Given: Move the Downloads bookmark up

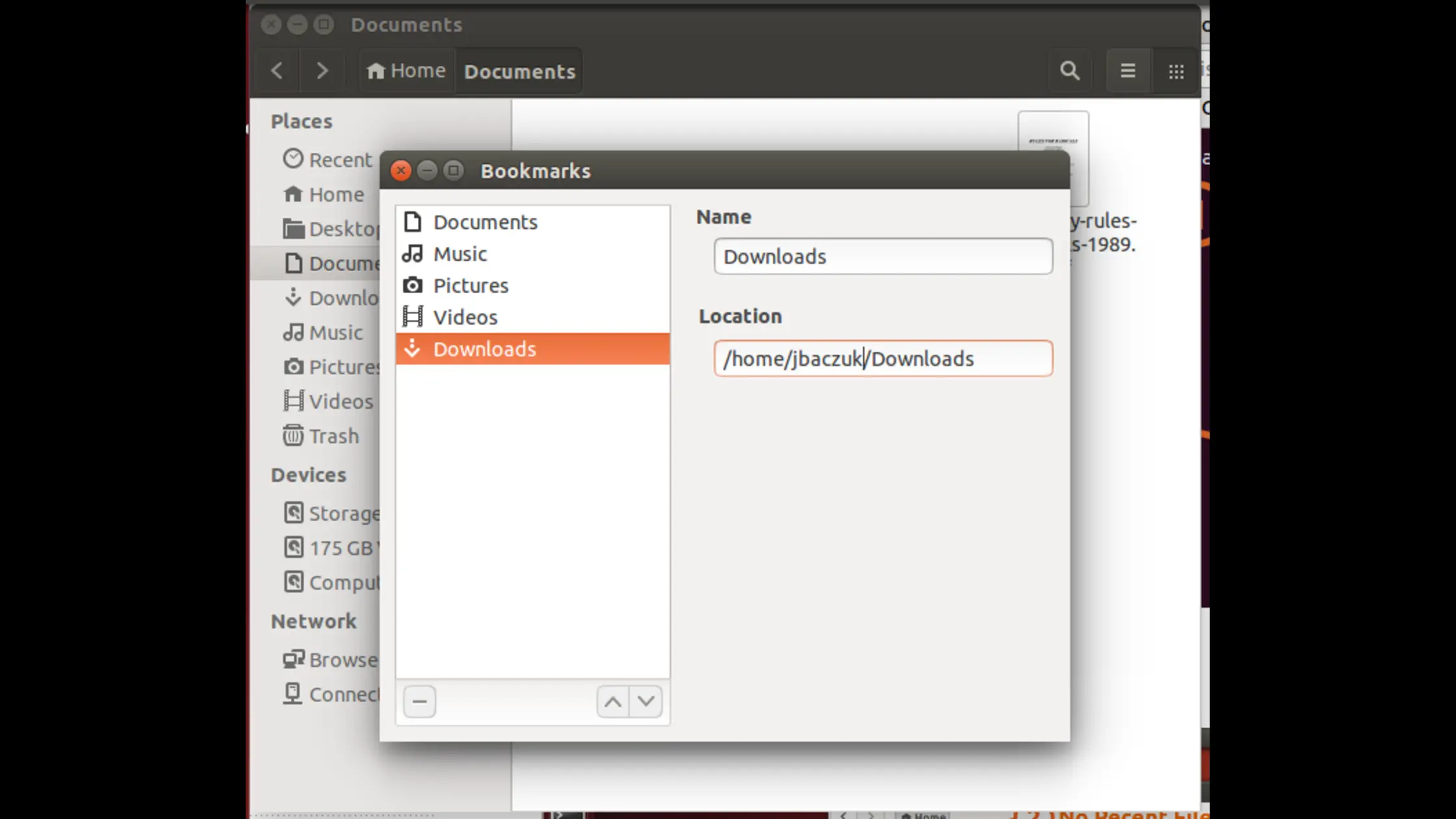Looking at the screenshot, I should click(x=612, y=701).
